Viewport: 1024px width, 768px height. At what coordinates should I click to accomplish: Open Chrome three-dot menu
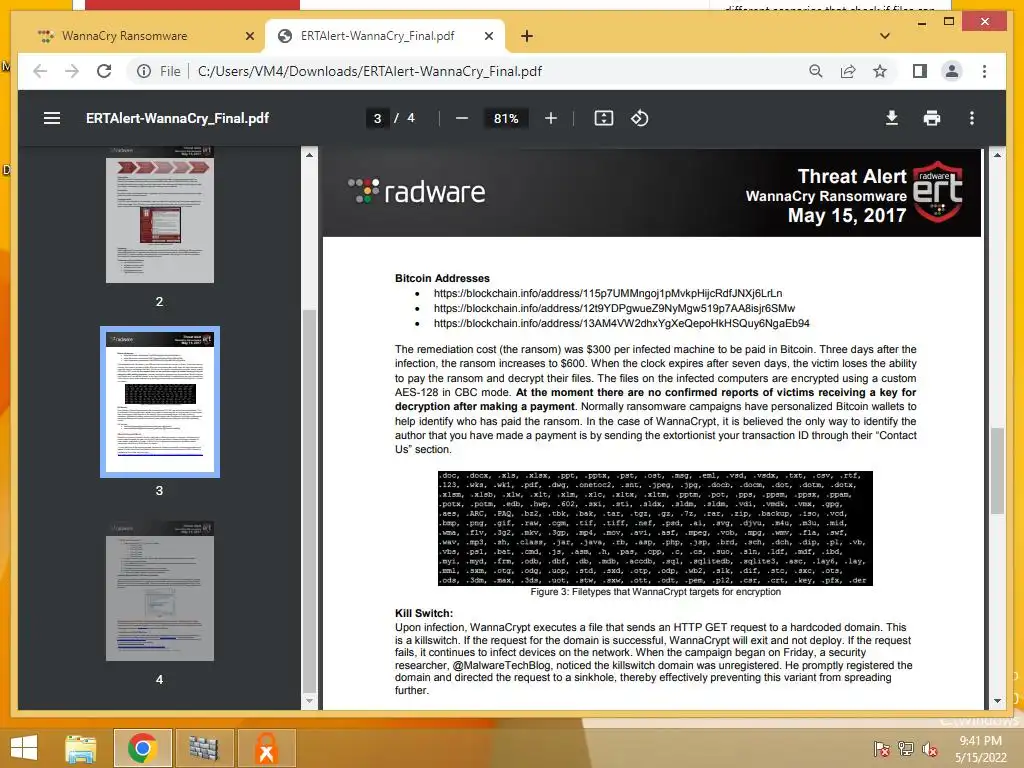(x=984, y=71)
